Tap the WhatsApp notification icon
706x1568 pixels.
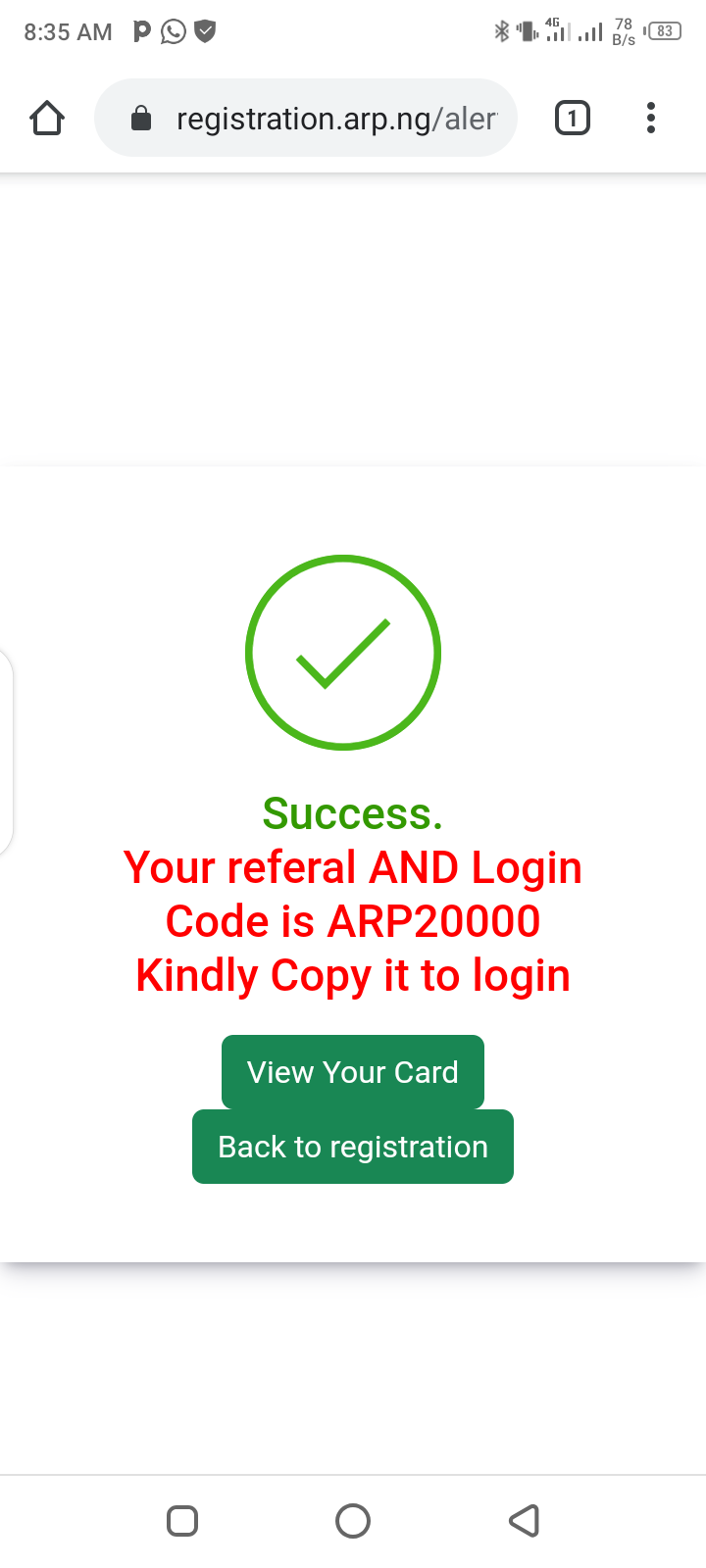174,31
